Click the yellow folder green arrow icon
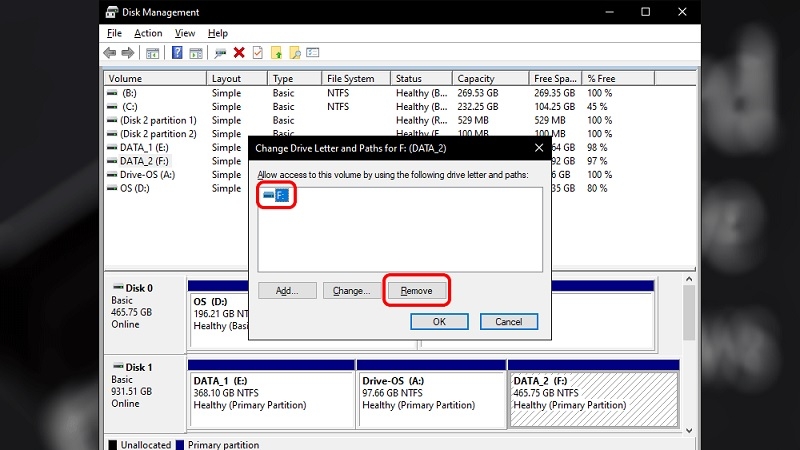 (277, 53)
